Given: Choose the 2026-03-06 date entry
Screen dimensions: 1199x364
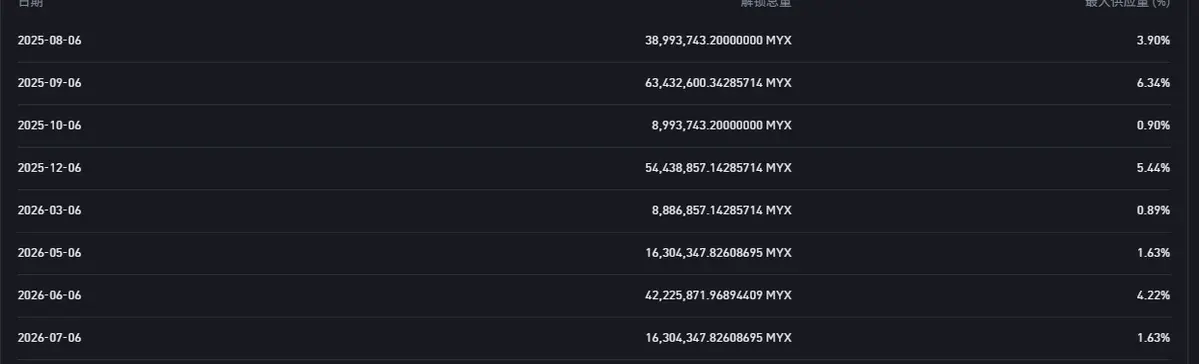Looking at the screenshot, I should [50, 210].
